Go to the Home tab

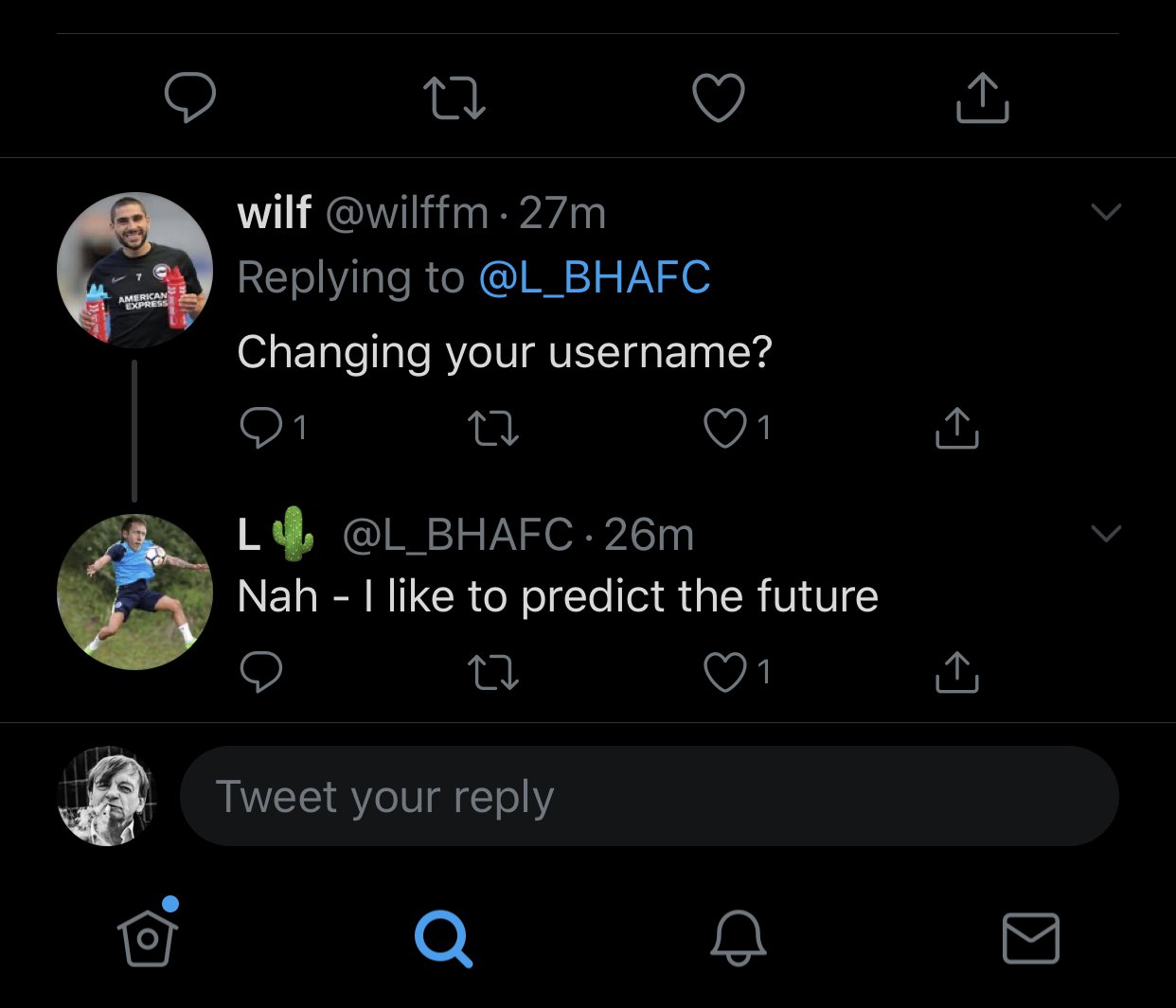pyautogui.click(x=148, y=937)
